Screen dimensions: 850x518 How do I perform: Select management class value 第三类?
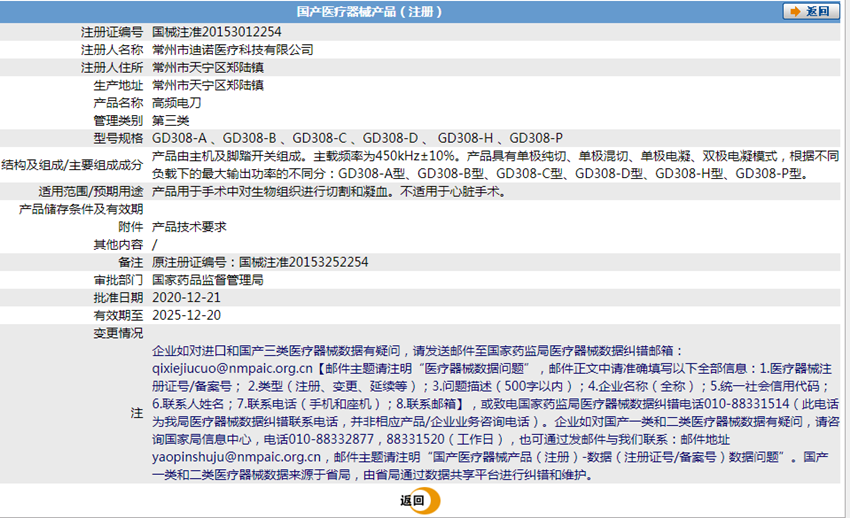(170, 120)
